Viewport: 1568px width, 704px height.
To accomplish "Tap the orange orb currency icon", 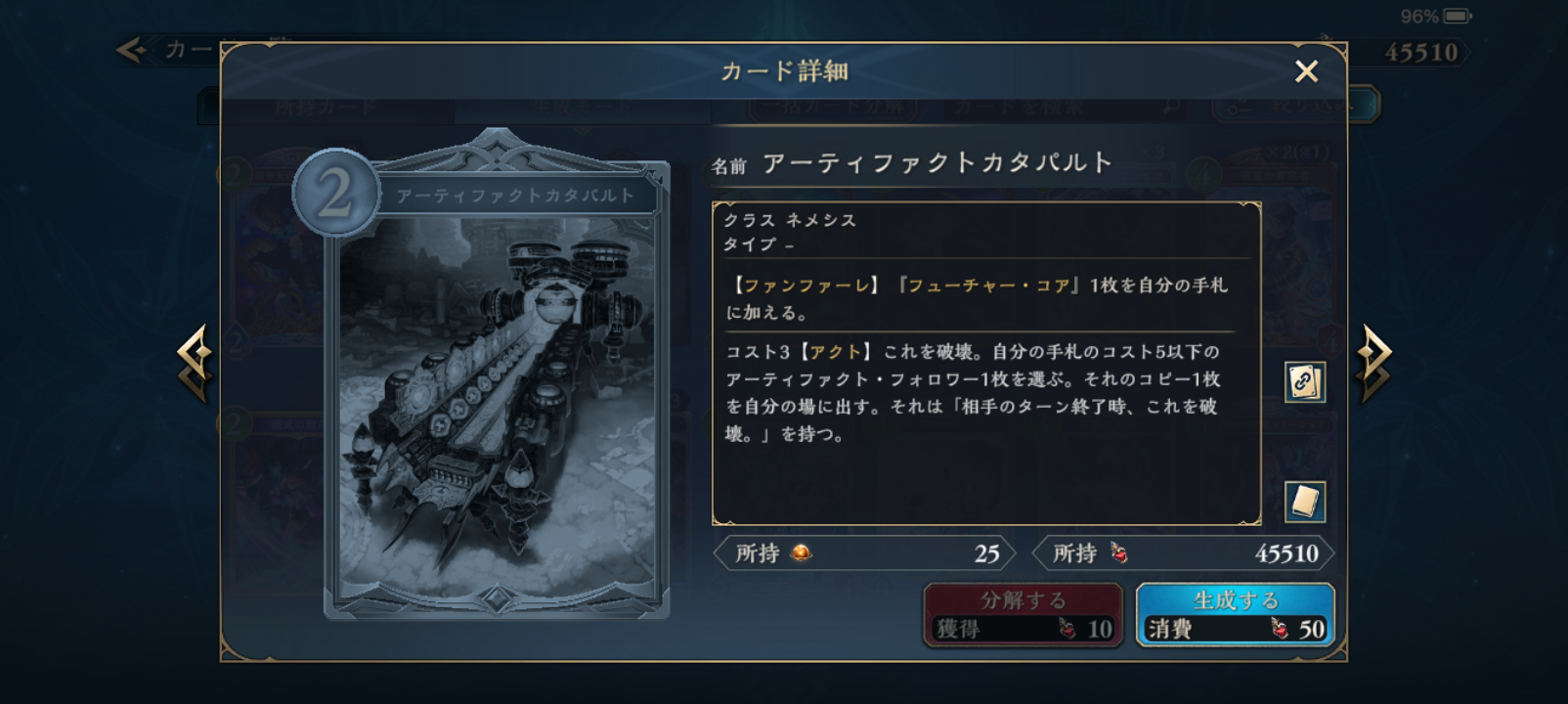I will coord(801,553).
